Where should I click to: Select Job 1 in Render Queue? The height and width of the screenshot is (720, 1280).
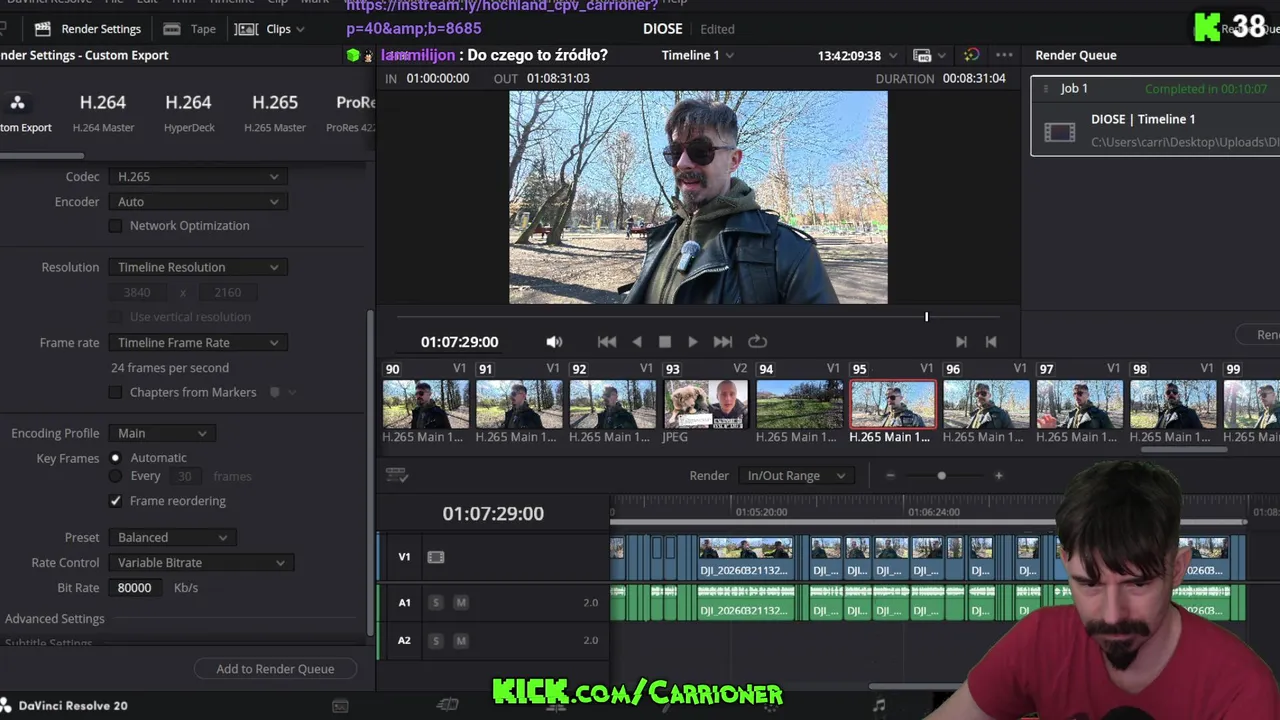click(1155, 117)
